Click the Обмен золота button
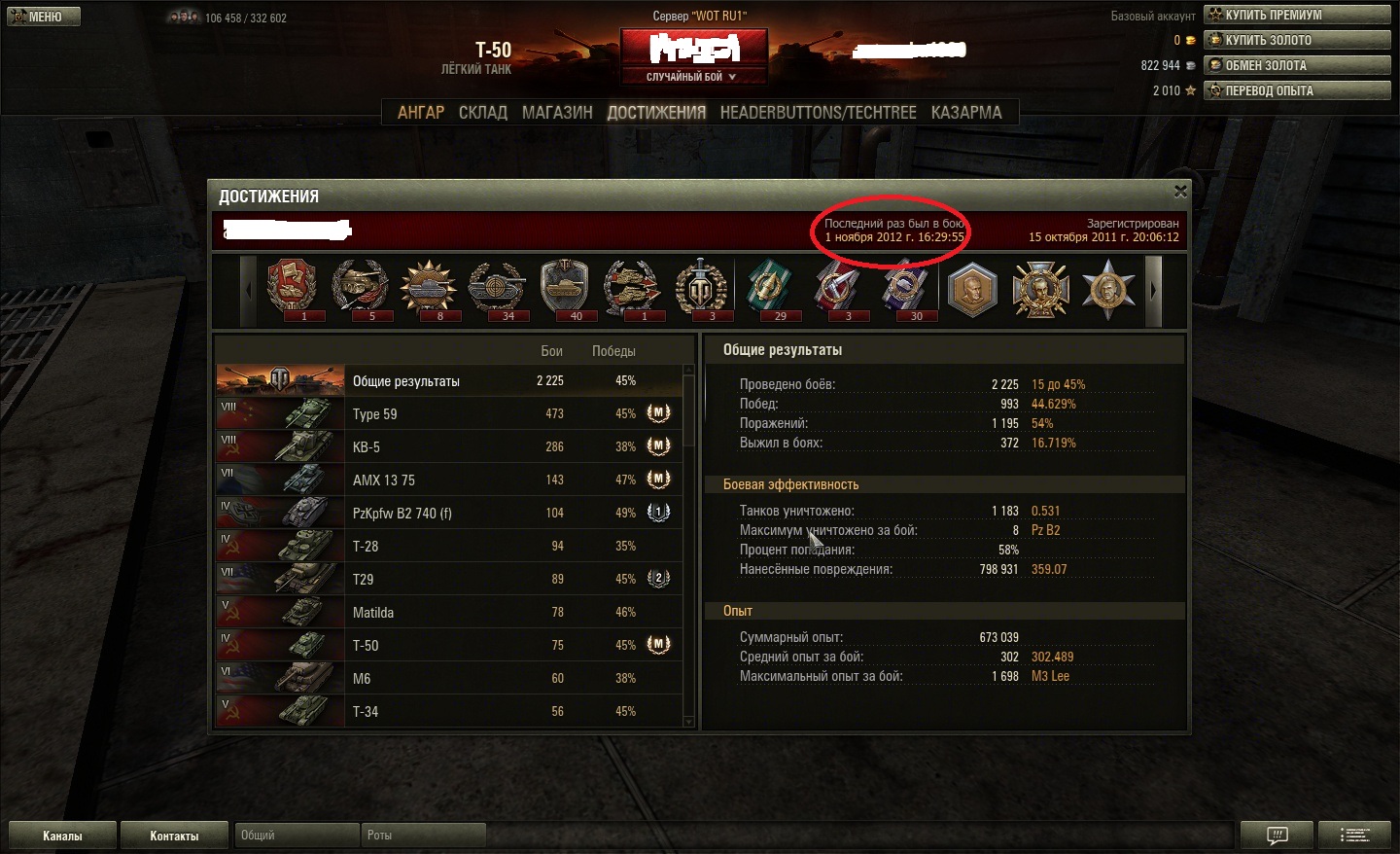Image resolution: width=1400 pixels, height=854 pixels. click(x=1297, y=65)
